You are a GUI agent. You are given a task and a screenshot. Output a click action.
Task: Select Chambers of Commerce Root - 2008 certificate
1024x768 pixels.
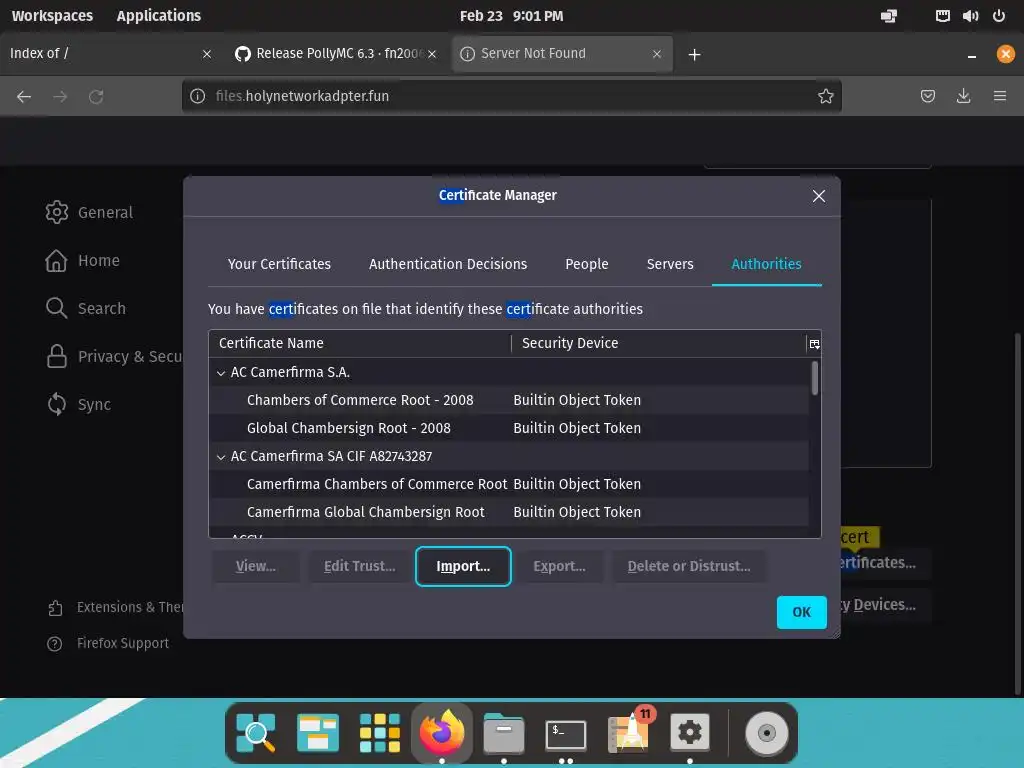(509, 400)
